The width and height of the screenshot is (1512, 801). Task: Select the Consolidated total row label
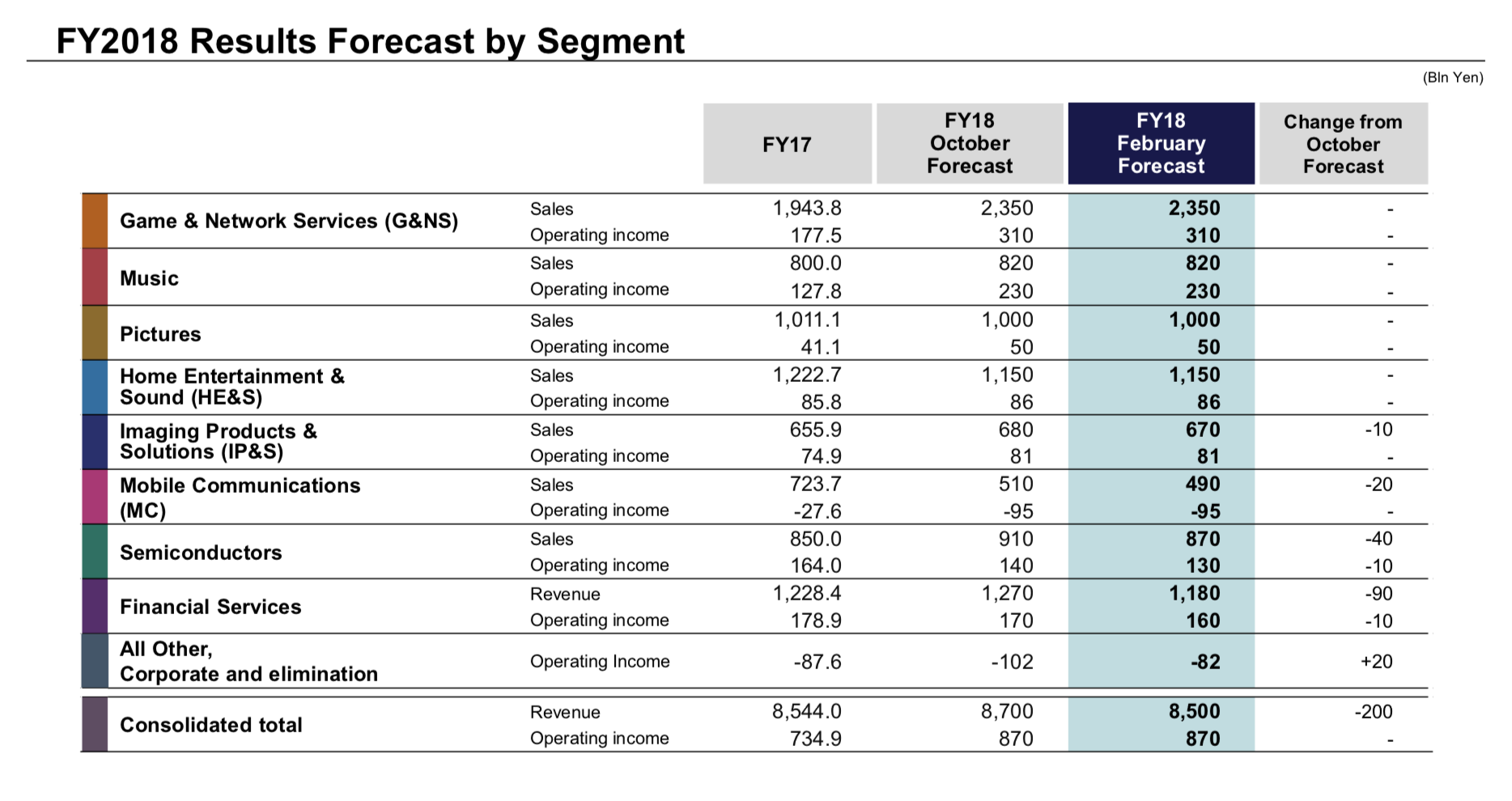click(211, 725)
